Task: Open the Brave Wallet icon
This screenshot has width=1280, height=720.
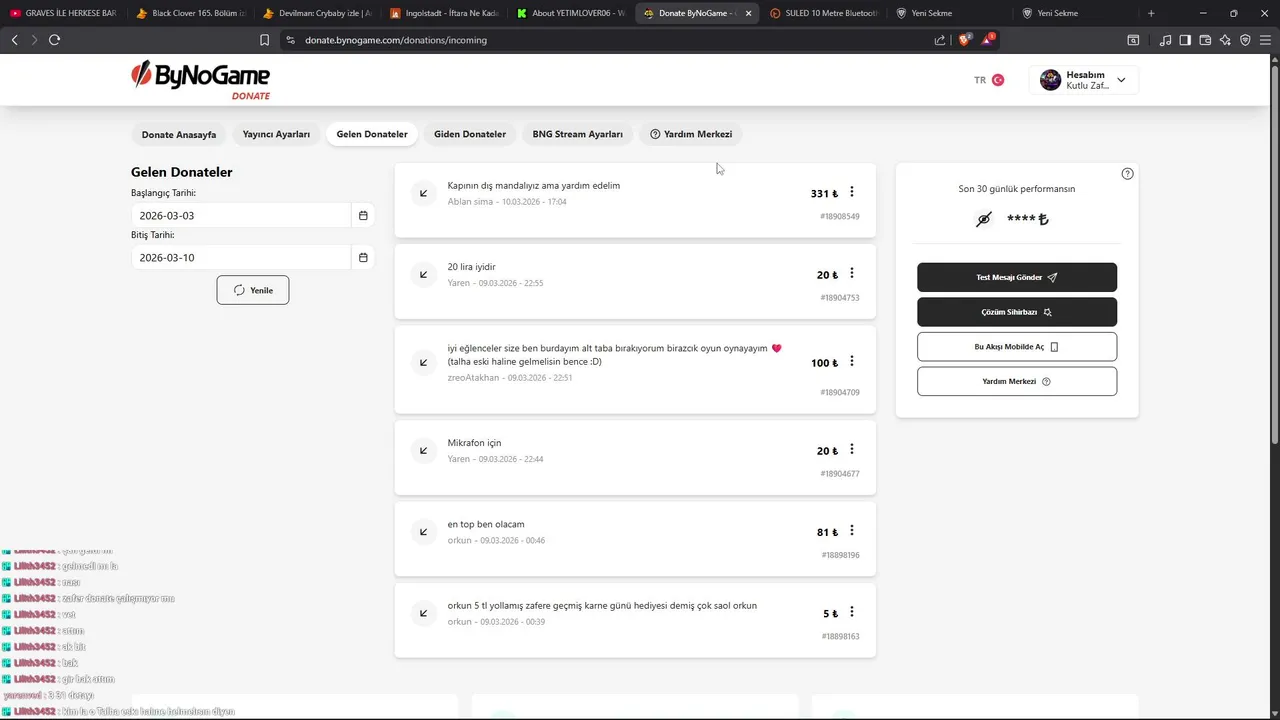Action: click(x=1205, y=40)
